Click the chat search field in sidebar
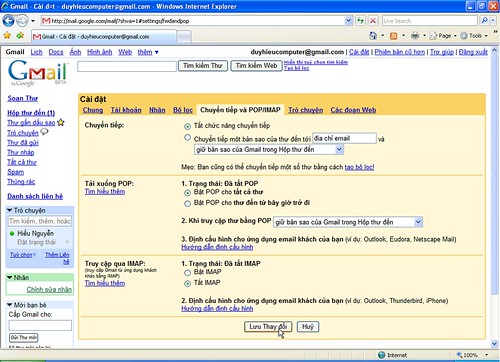The image size is (500, 362). pyautogui.click(x=40, y=221)
